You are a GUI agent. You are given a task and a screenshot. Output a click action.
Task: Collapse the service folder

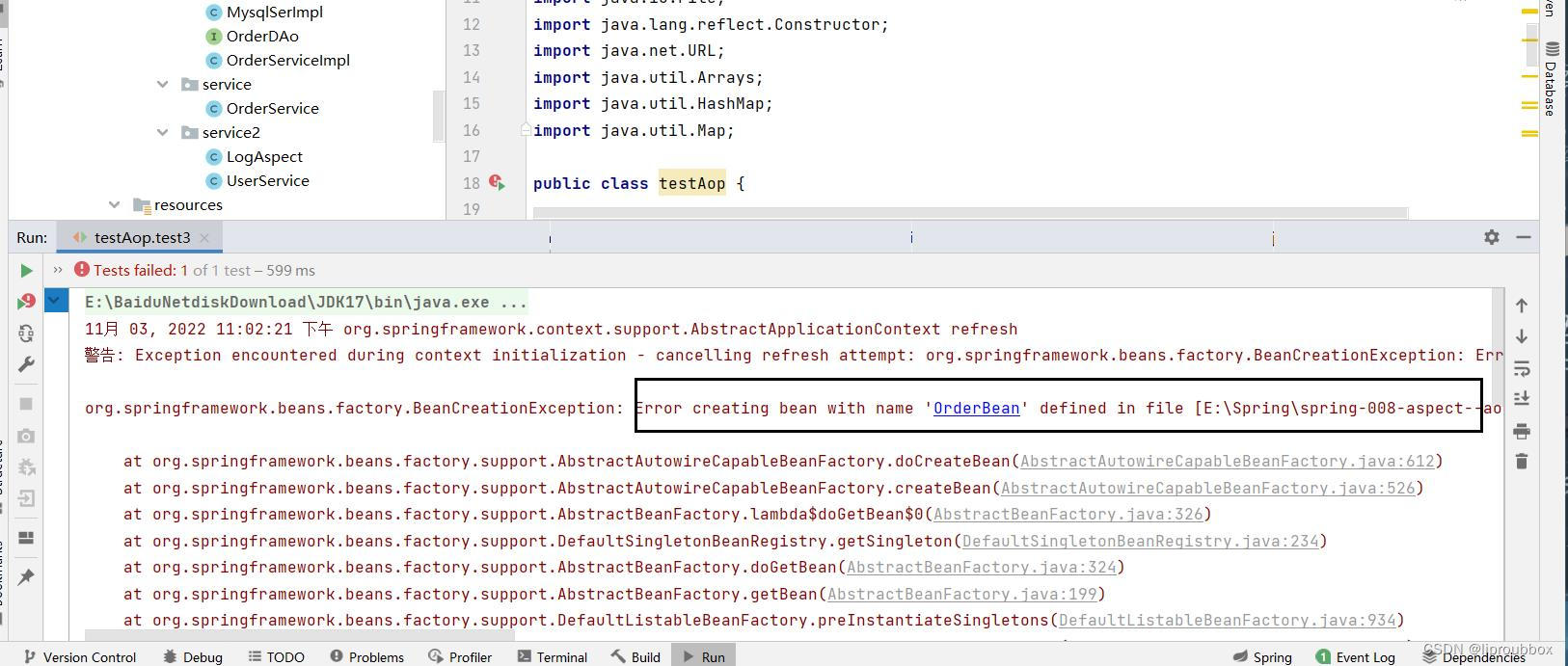(163, 84)
